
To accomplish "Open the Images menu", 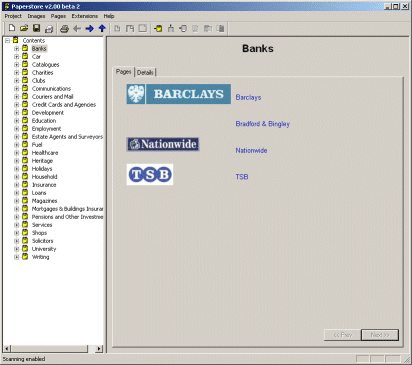I will pyautogui.click(x=36, y=16).
